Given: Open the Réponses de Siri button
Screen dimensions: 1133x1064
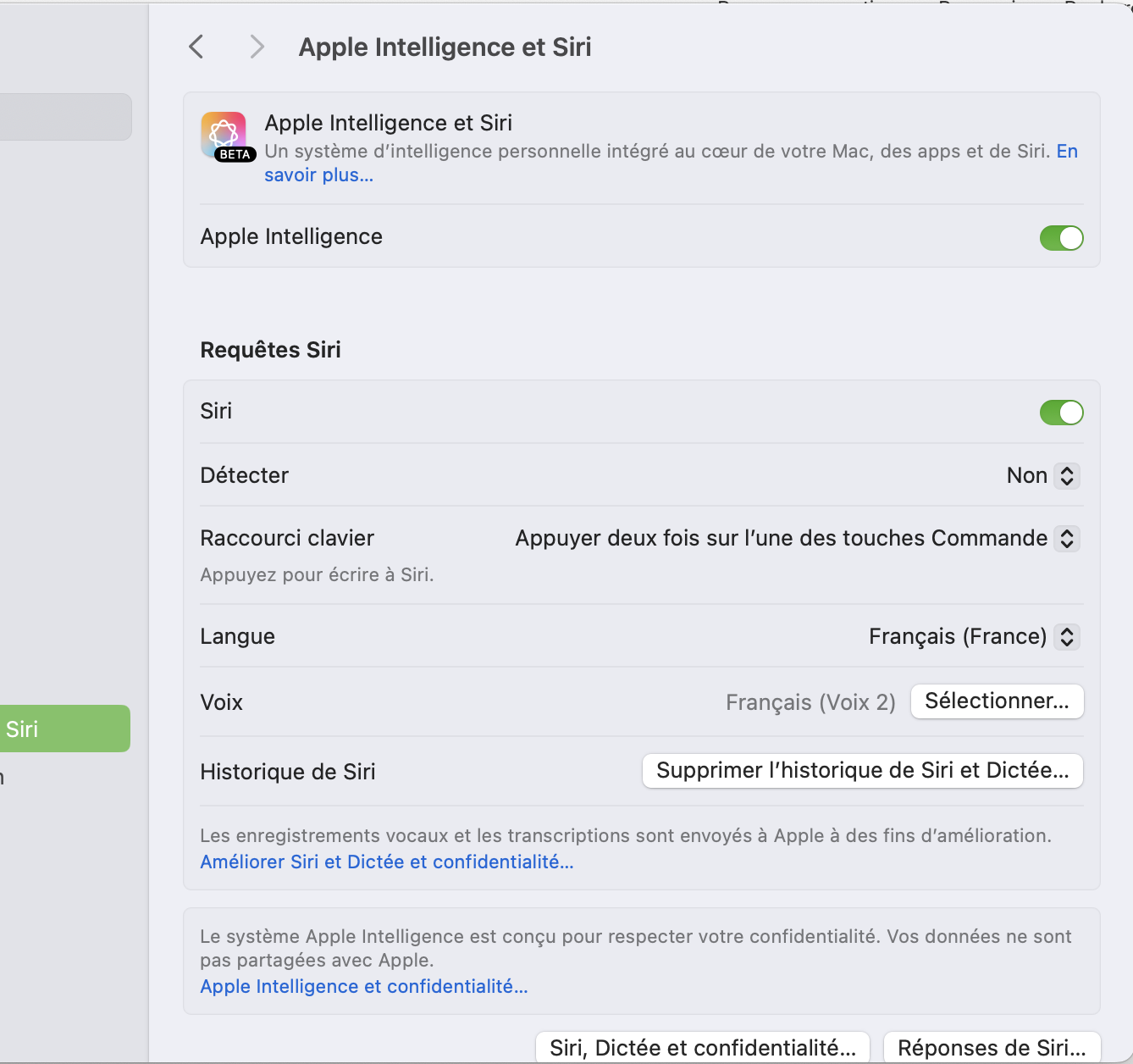Looking at the screenshot, I should tap(991, 1048).
